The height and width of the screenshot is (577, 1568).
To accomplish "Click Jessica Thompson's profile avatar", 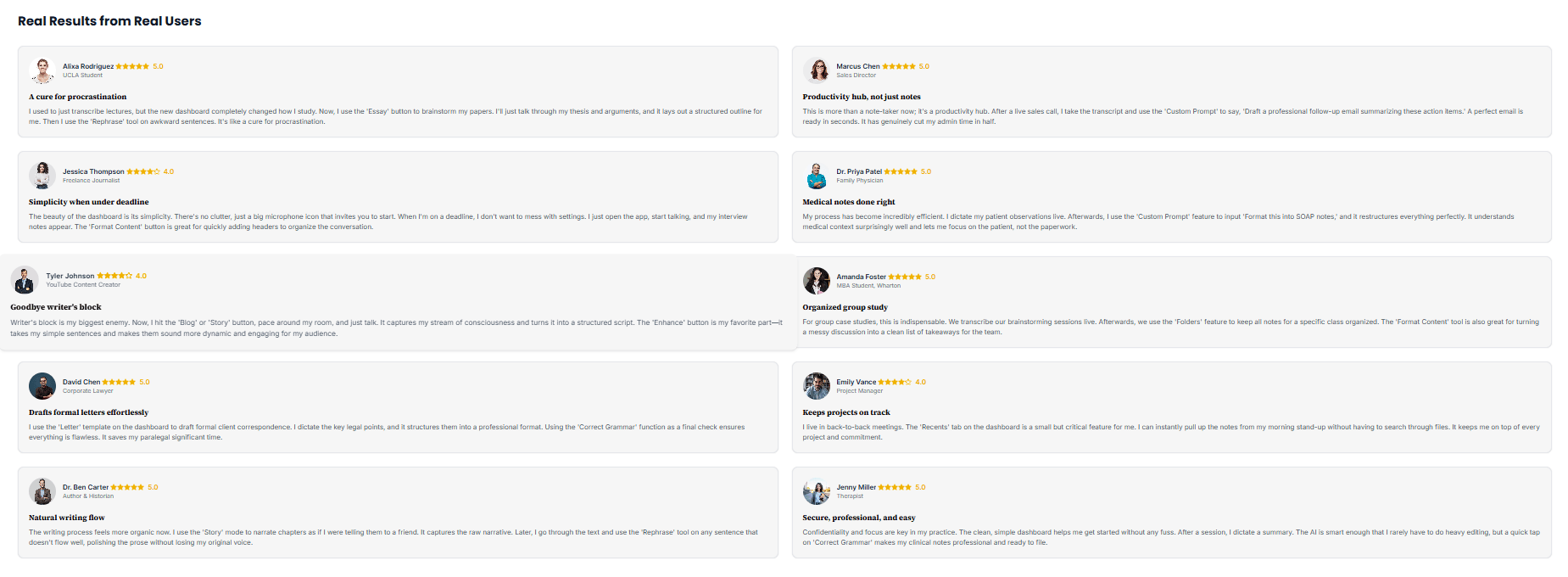I will pos(42,175).
